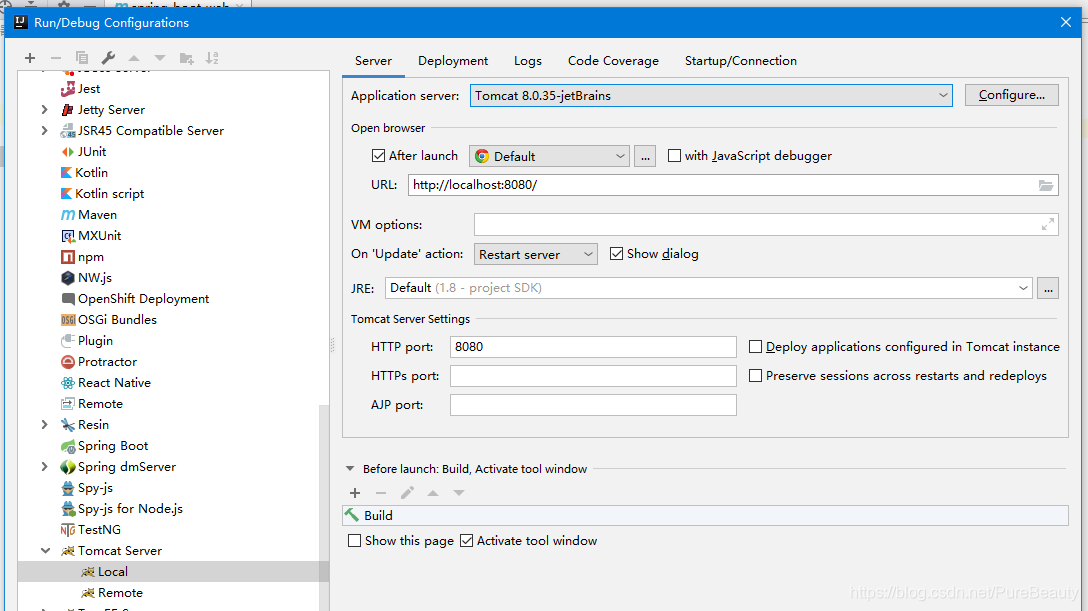Image resolution: width=1088 pixels, height=611 pixels.
Task: Toggle the Activate tool window checkbox
Action: point(467,541)
